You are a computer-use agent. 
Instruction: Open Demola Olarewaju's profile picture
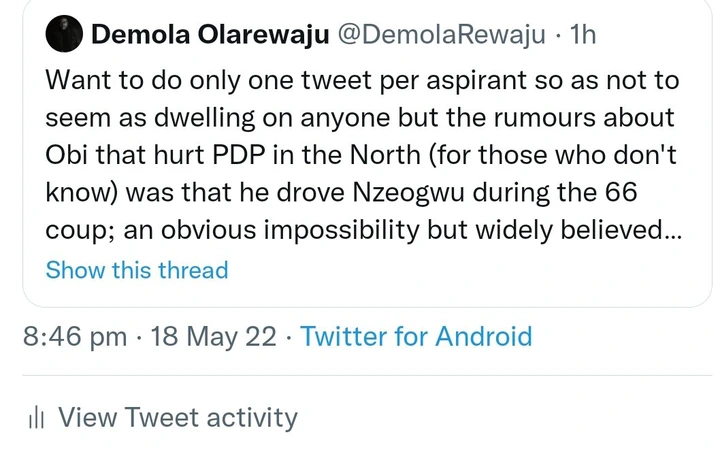point(63,36)
